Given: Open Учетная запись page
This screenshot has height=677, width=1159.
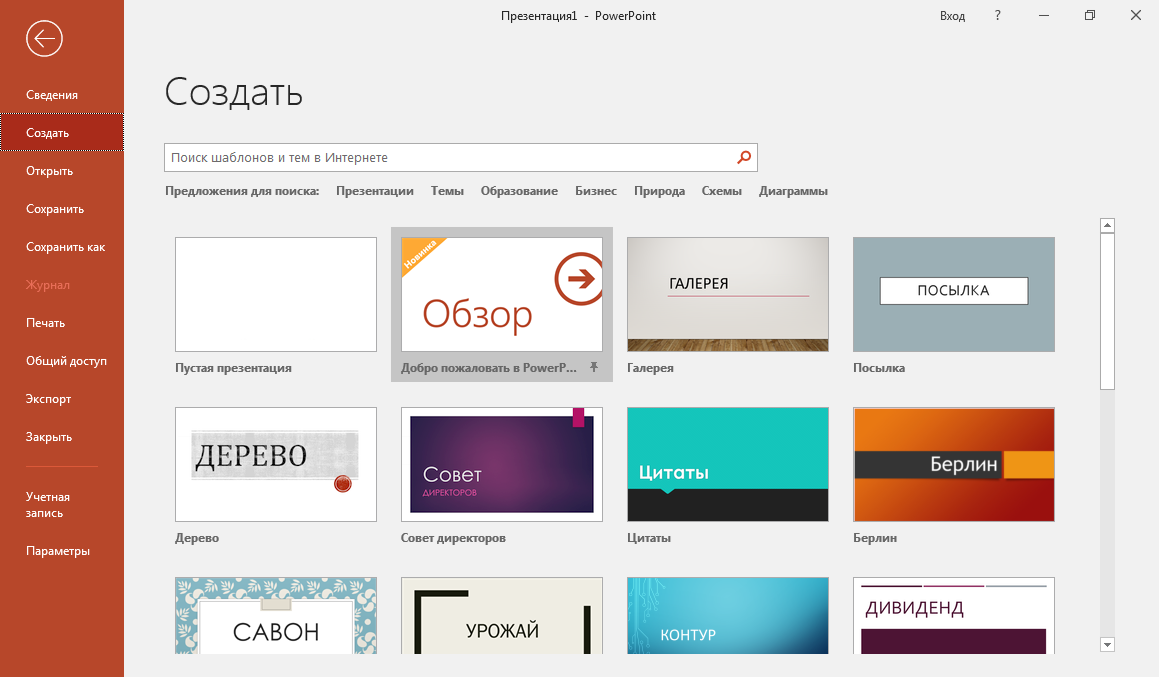Looking at the screenshot, I should (62, 505).
